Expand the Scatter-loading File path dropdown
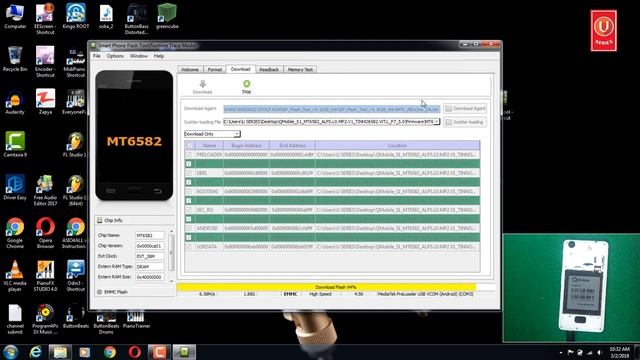 coord(437,122)
